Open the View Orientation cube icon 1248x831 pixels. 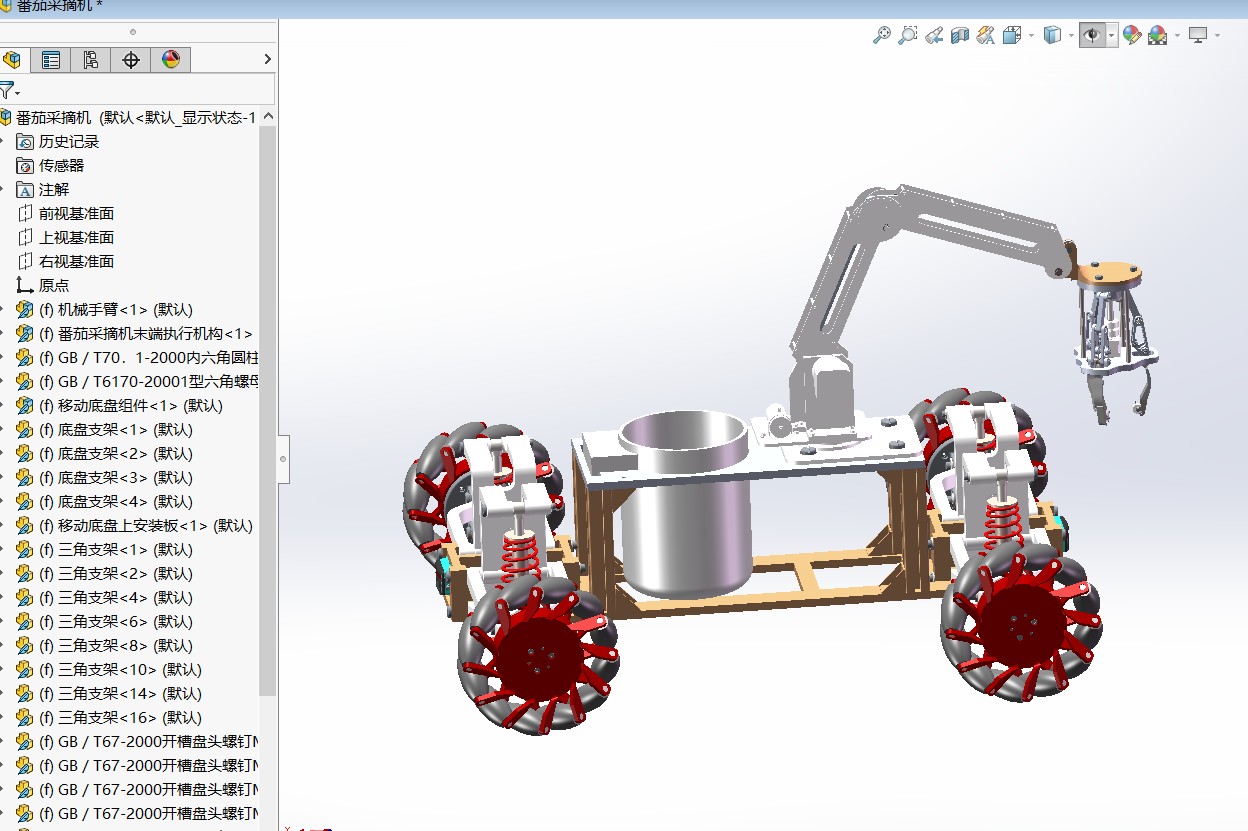point(1011,36)
